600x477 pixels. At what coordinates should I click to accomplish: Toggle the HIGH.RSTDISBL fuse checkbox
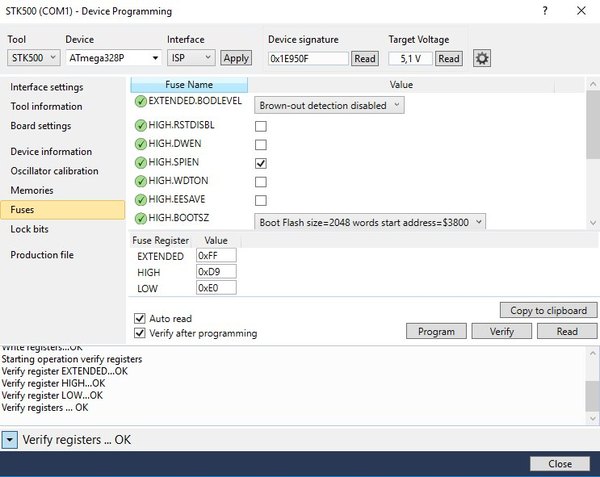[261, 126]
